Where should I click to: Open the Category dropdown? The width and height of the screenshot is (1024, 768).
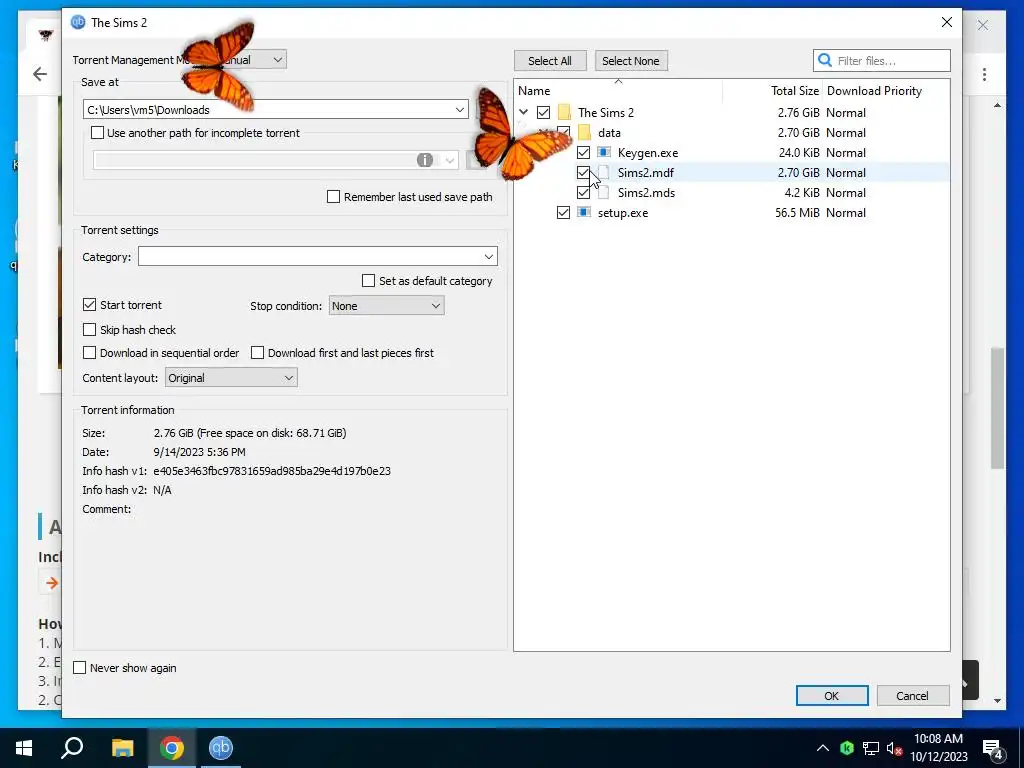pyautogui.click(x=488, y=257)
